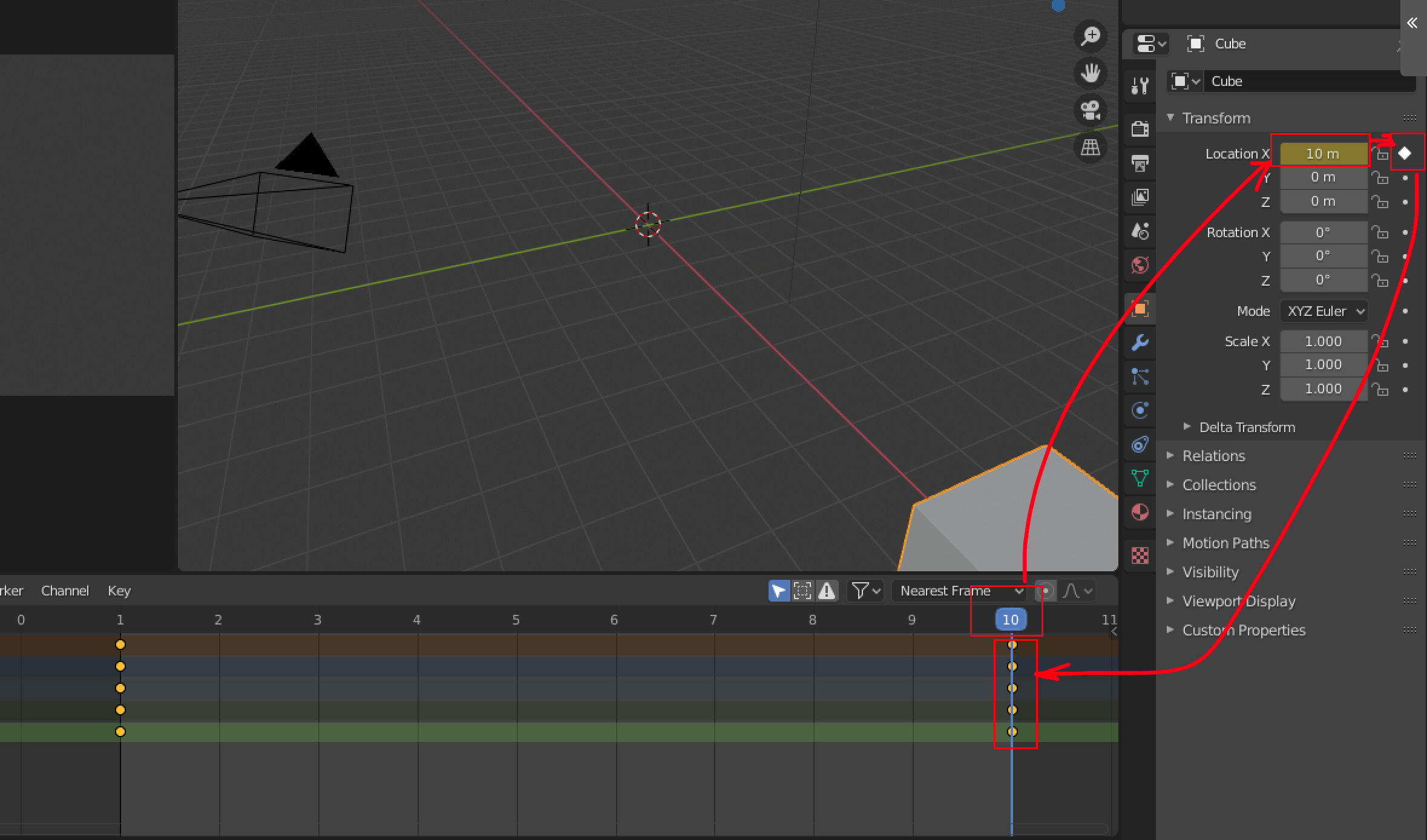Image resolution: width=1427 pixels, height=840 pixels.
Task: Open the Scene properties tab
Action: (x=1140, y=231)
